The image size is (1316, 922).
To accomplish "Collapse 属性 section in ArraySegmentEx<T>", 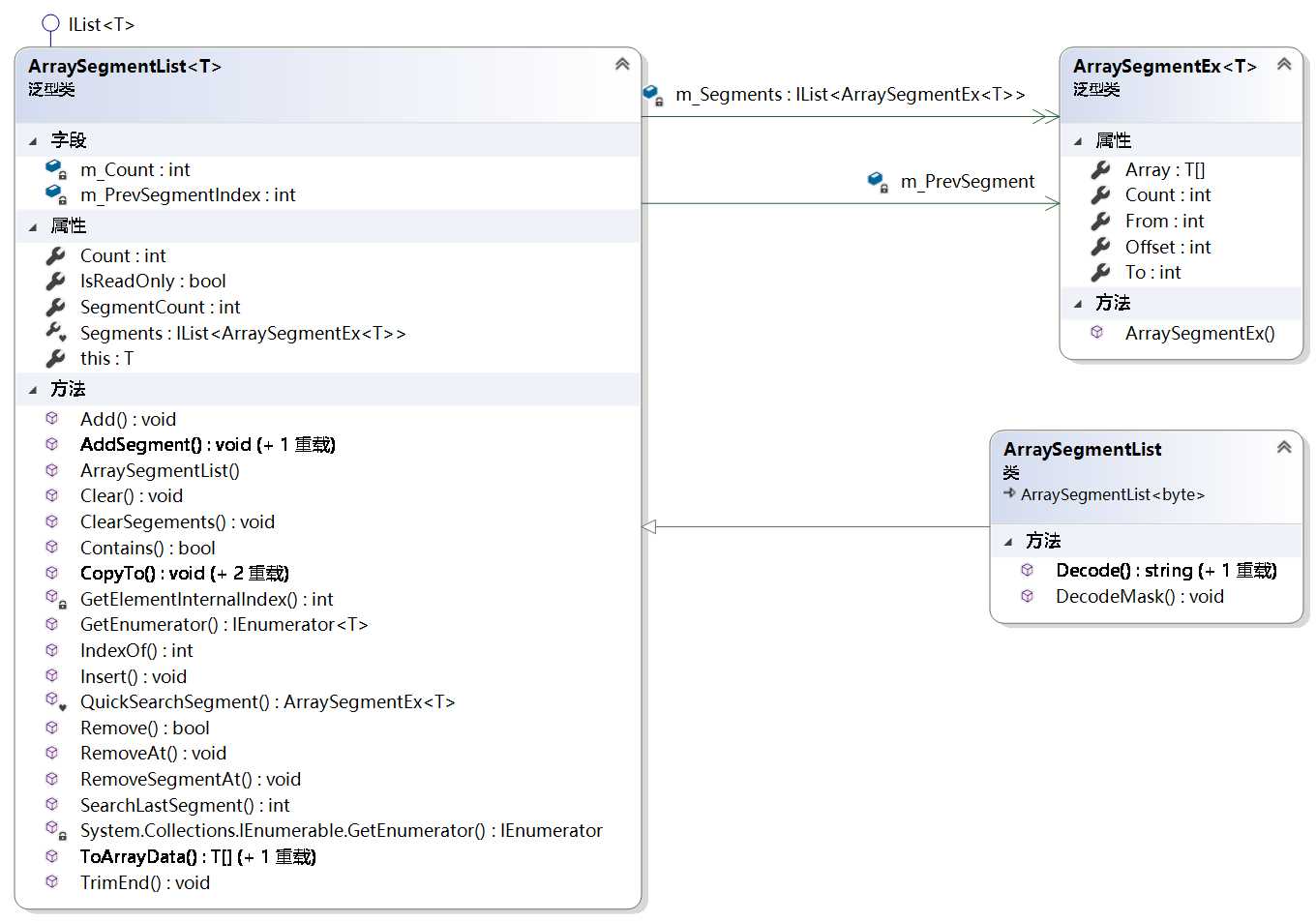I will [x=1078, y=142].
